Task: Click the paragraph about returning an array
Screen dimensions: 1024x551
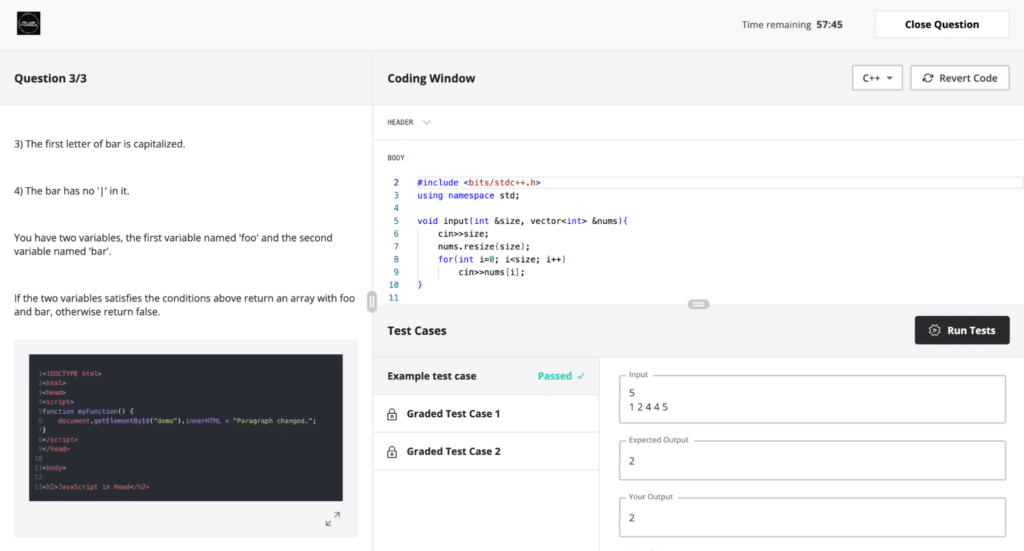Action: 184,305
